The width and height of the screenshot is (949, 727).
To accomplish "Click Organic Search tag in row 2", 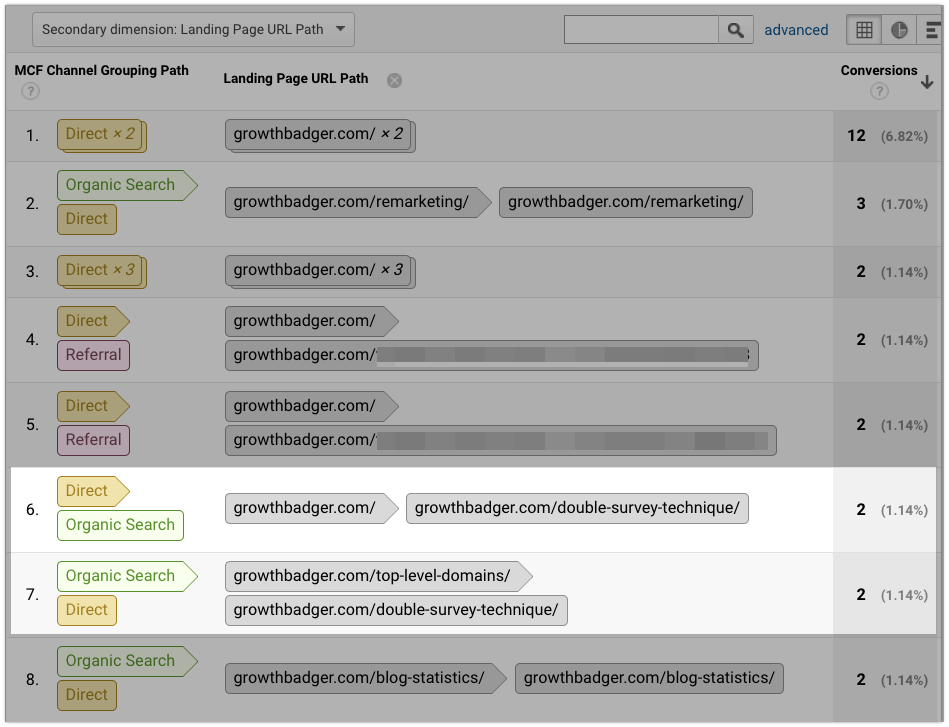I will coord(127,185).
